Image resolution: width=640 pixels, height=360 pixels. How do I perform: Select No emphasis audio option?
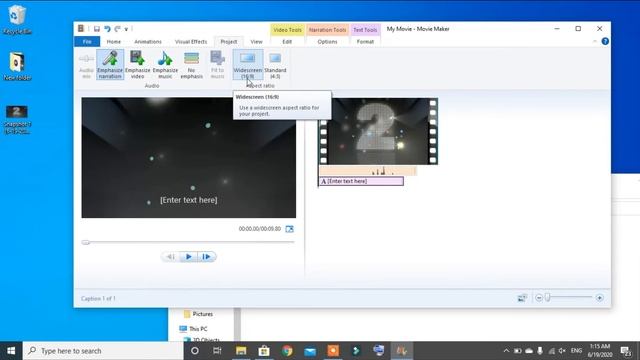point(191,64)
